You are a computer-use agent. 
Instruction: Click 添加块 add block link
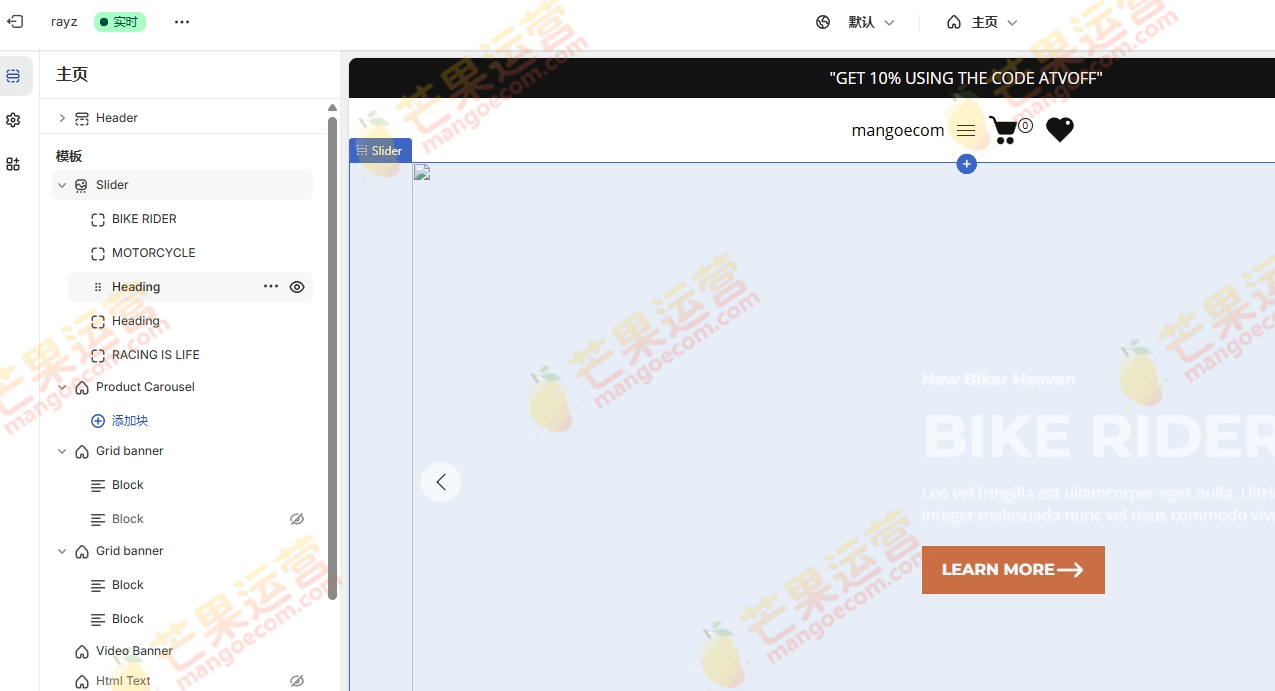[x=130, y=421]
